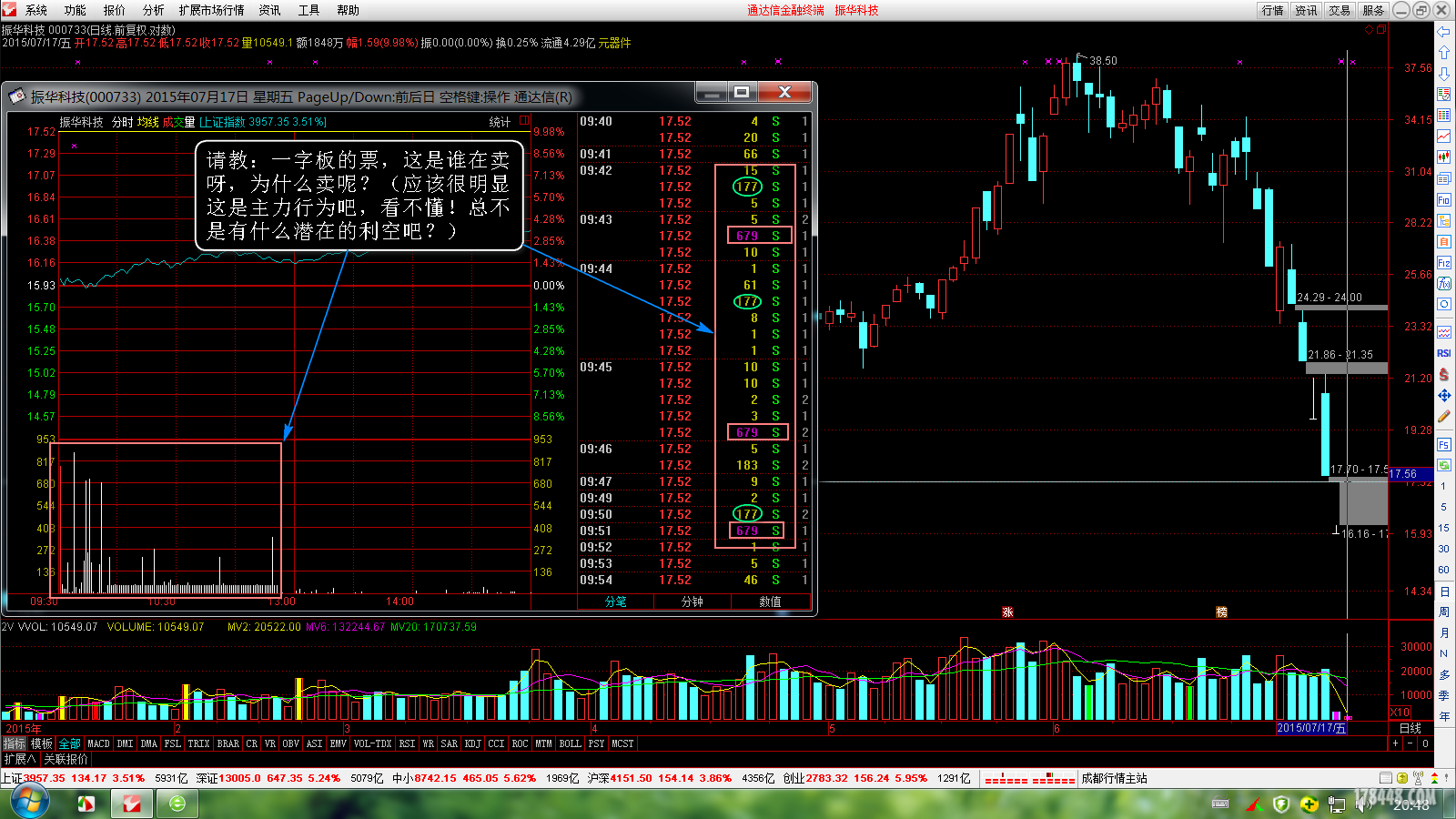Select the pencil drawing tool icon
This screenshot has height=819, width=1456.
coord(1444,416)
